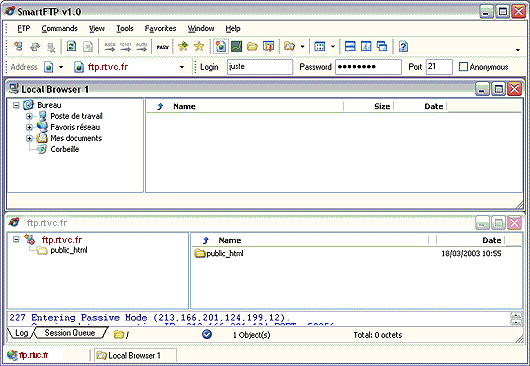Click the Help question mark icon
Viewport: 530px width, 366px height.
403,46
